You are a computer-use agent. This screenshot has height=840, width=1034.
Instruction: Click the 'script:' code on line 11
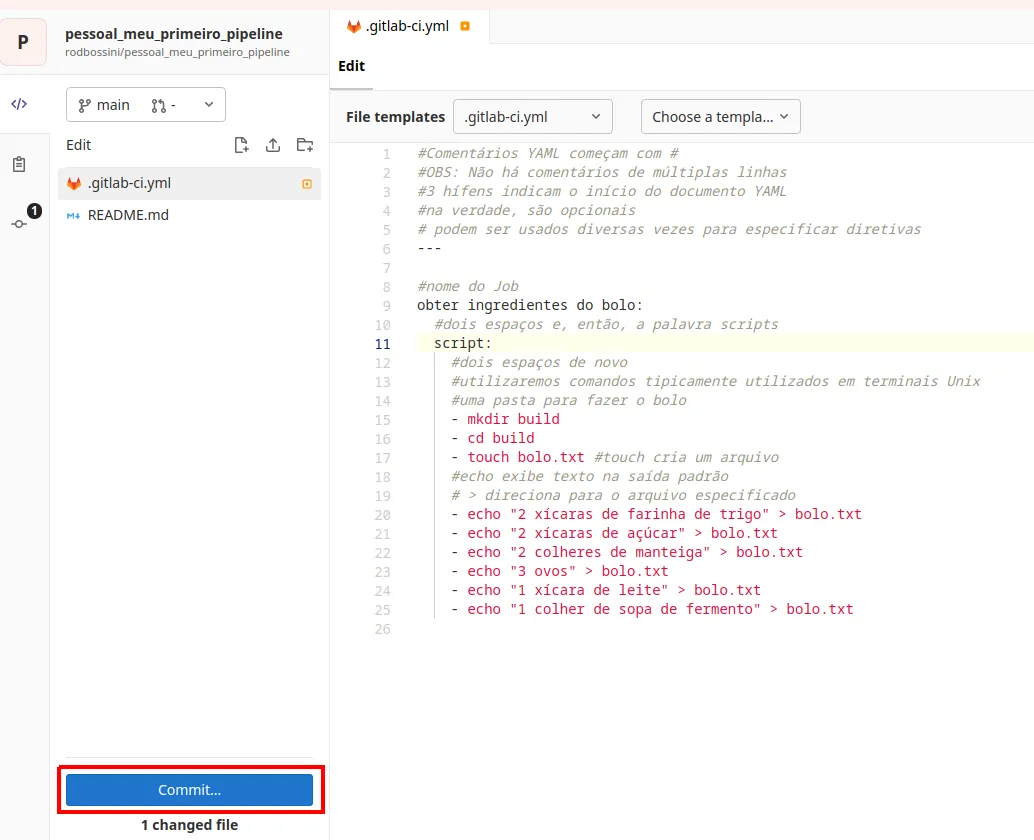pyautogui.click(x=462, y=343)
